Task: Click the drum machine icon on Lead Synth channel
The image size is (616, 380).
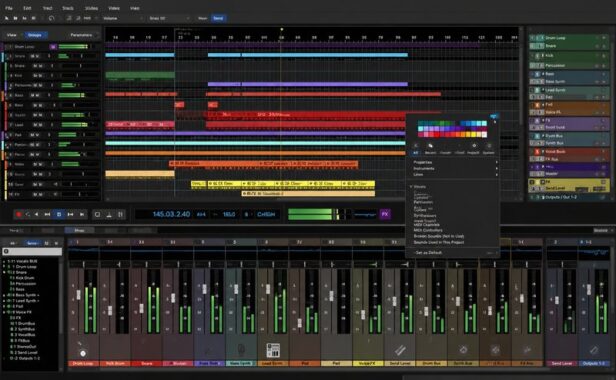Action: [273, 350]
